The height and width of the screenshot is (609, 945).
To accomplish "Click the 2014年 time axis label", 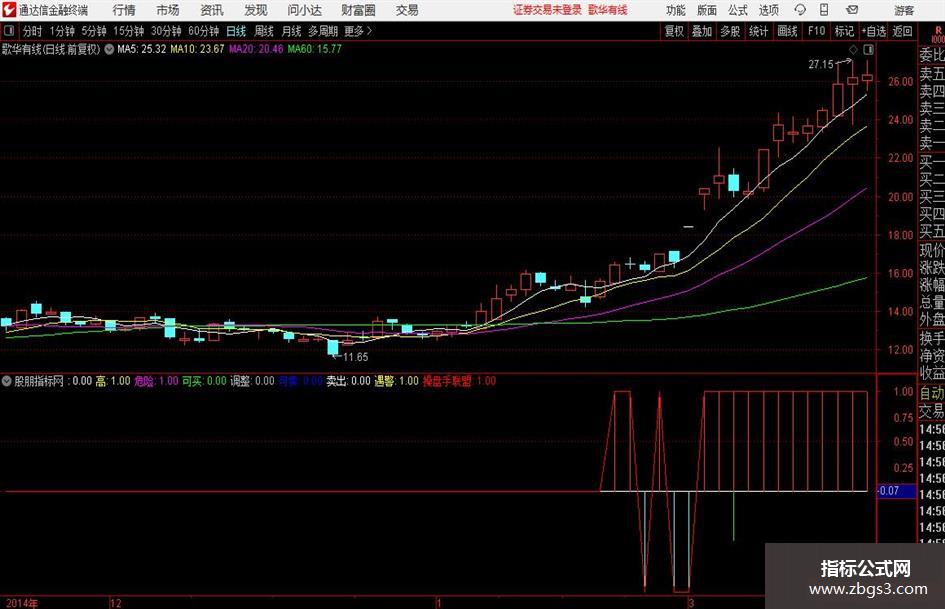I will click(x=22, y=603).
